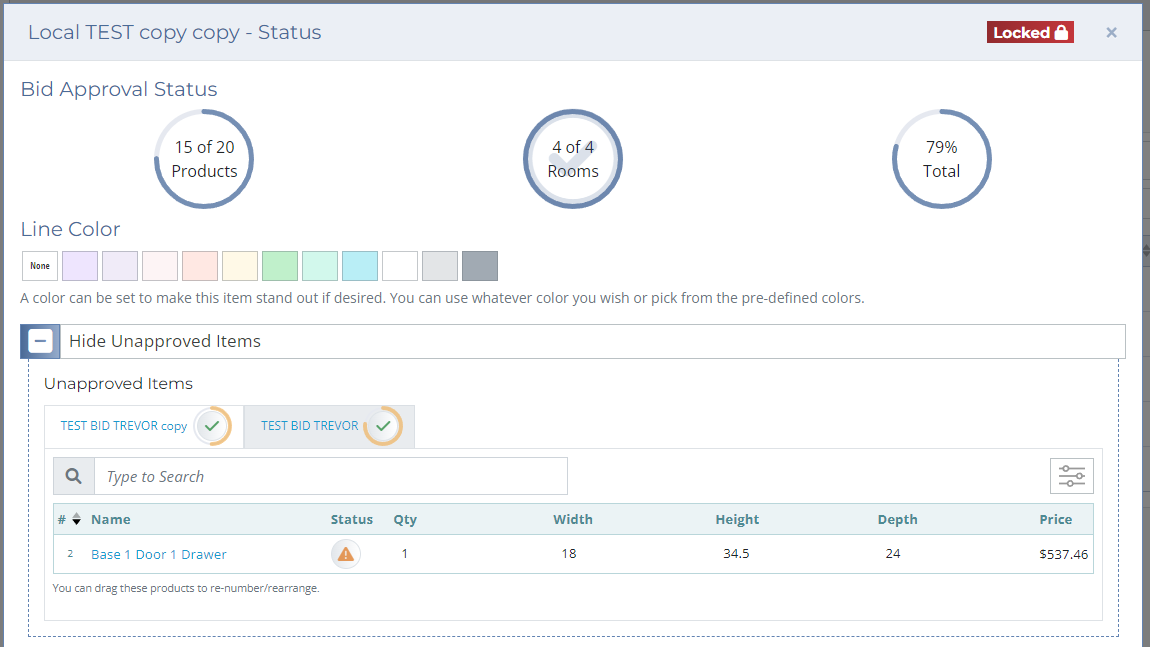Choose the light purple line color swatch

pyautogui.click(x=80, y=266)
